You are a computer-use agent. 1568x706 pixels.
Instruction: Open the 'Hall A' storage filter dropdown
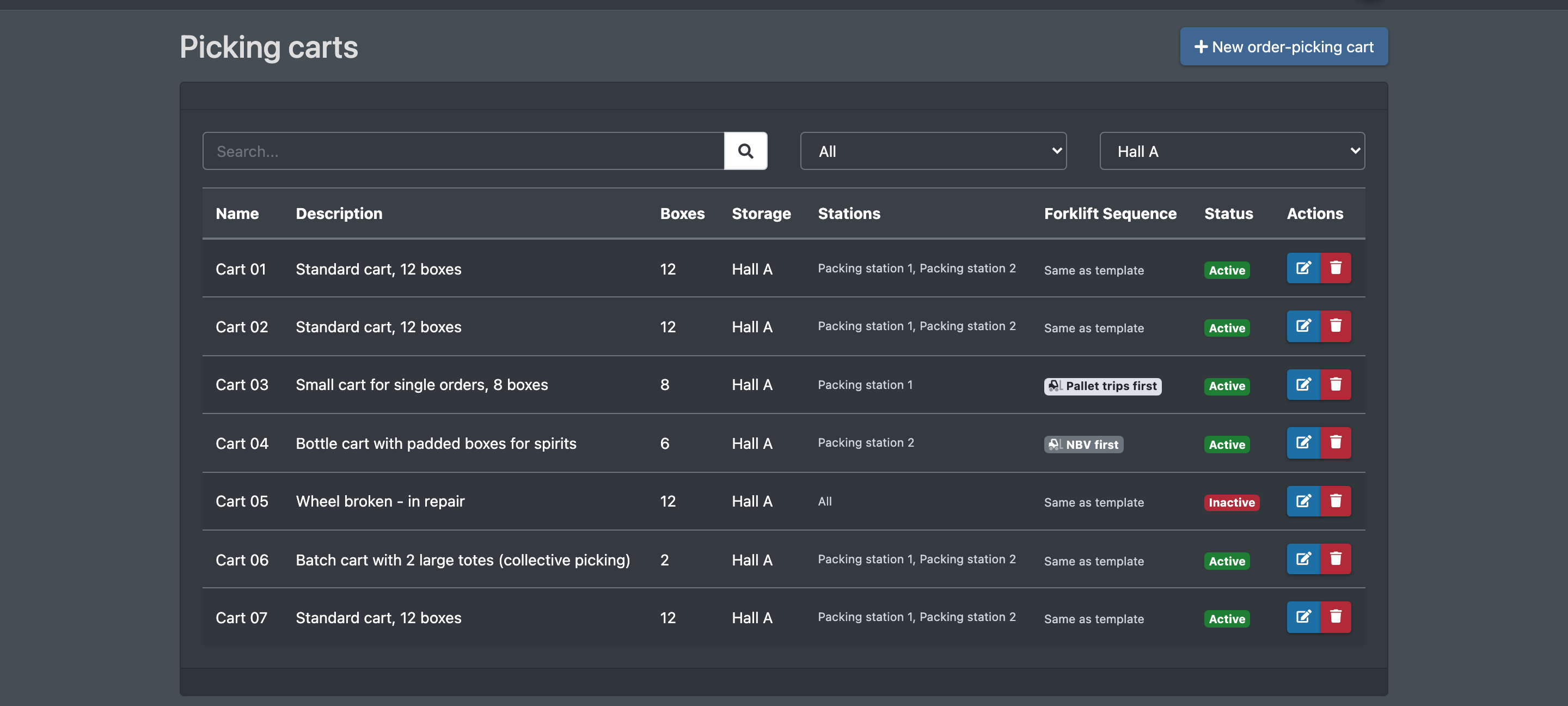1232,151
